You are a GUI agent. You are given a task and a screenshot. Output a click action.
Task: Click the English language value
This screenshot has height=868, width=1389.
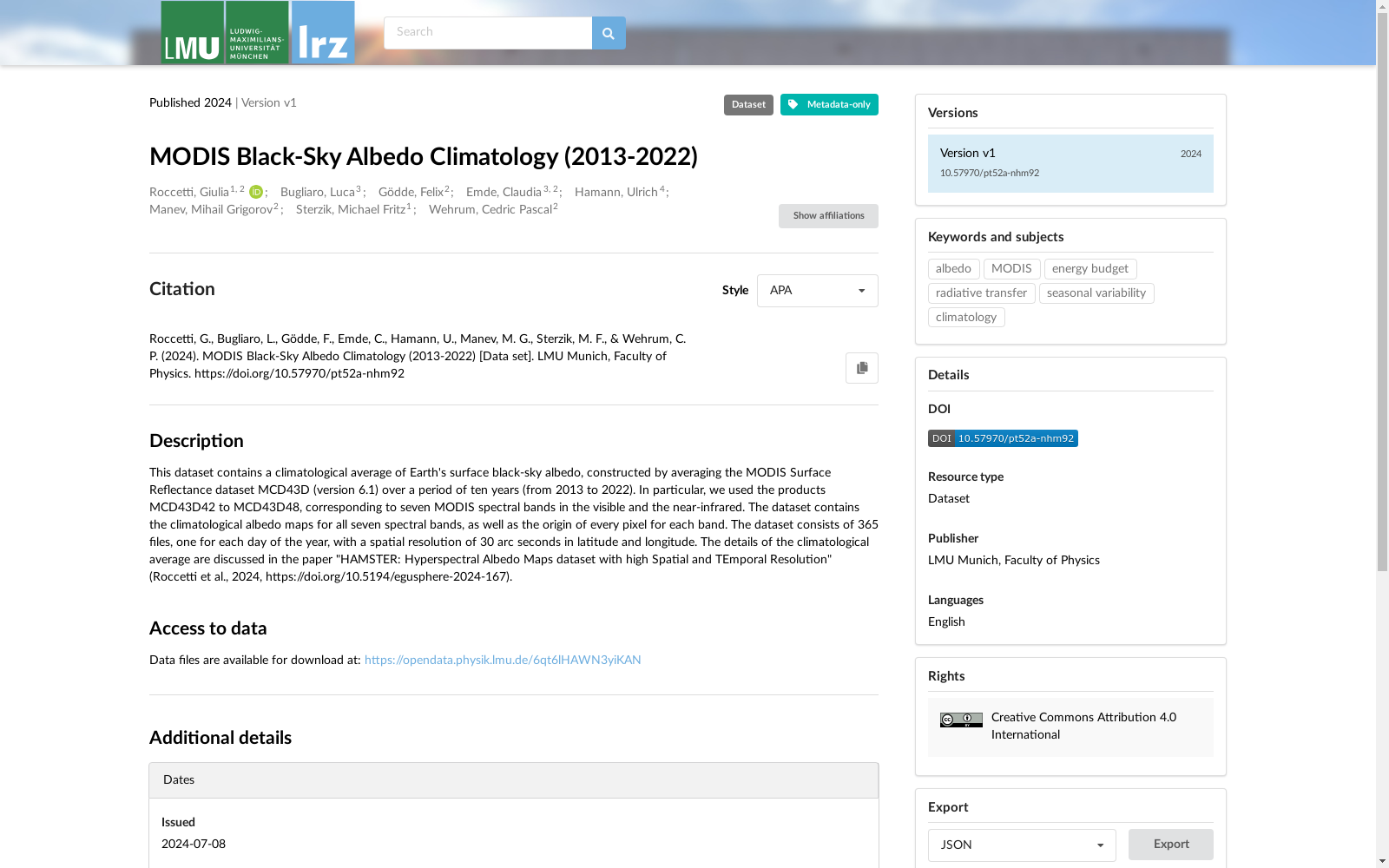946,622
